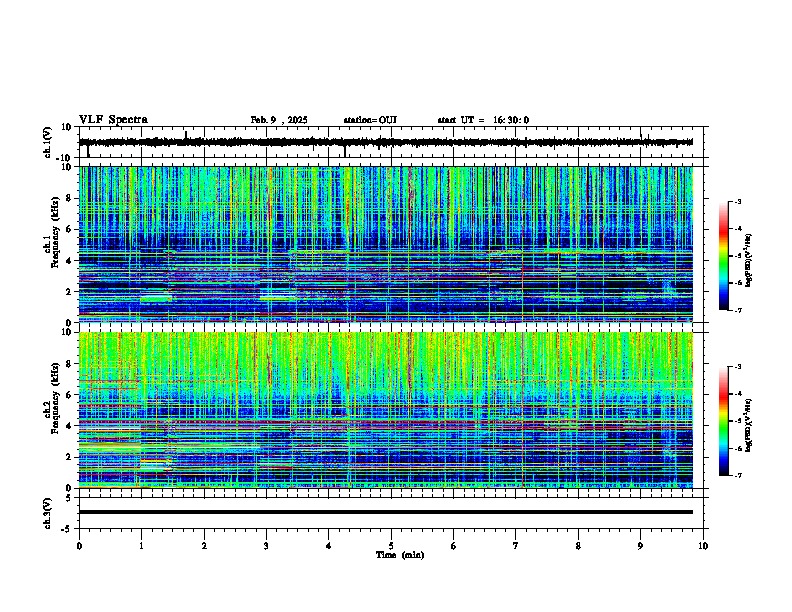
Task: Click the time axis tick label "6"
Action: coord(453,546)
